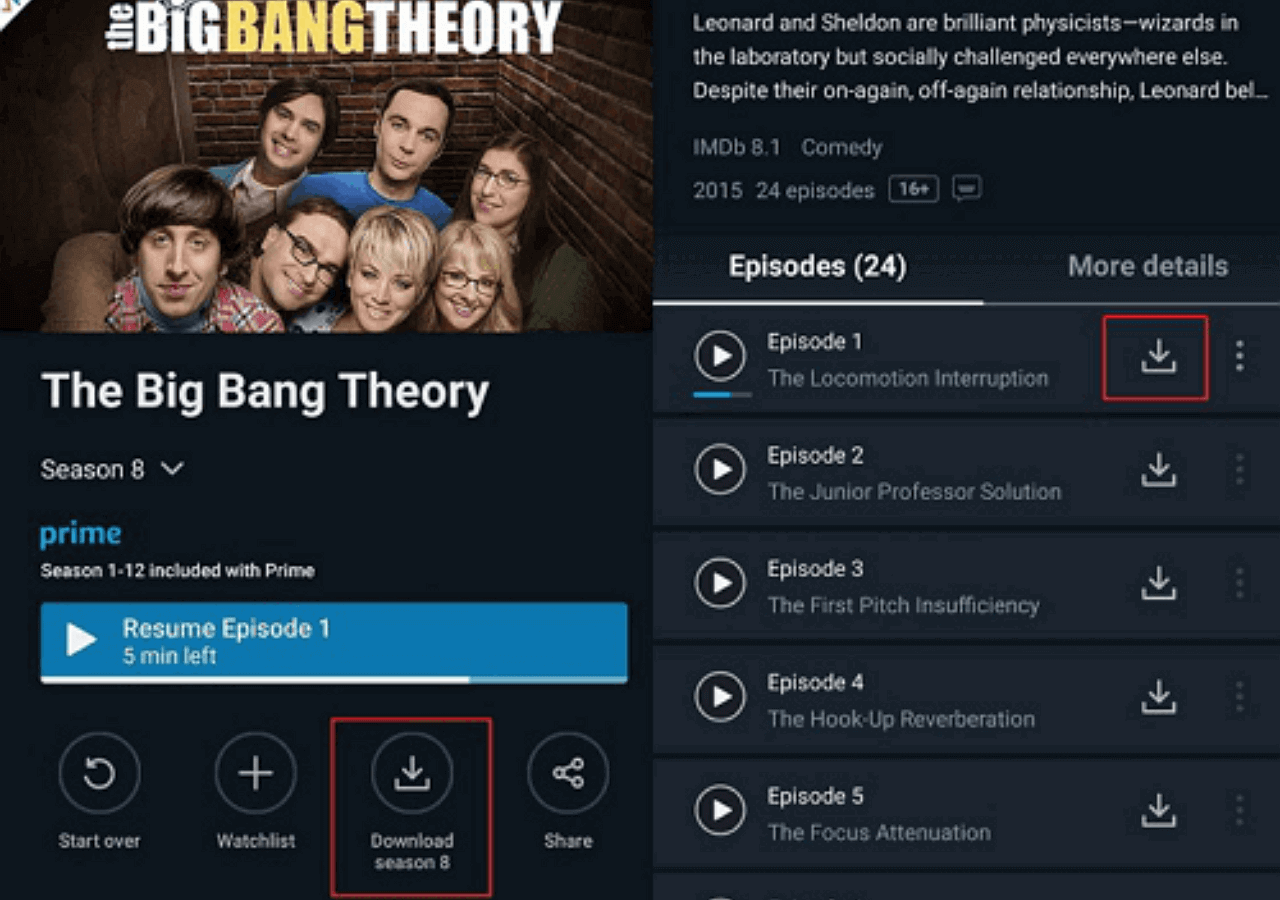The width and height of the screenshot is (1280, 900).
Task: Tap the Big Bang Theory poster image
Action: coord(326,165)
